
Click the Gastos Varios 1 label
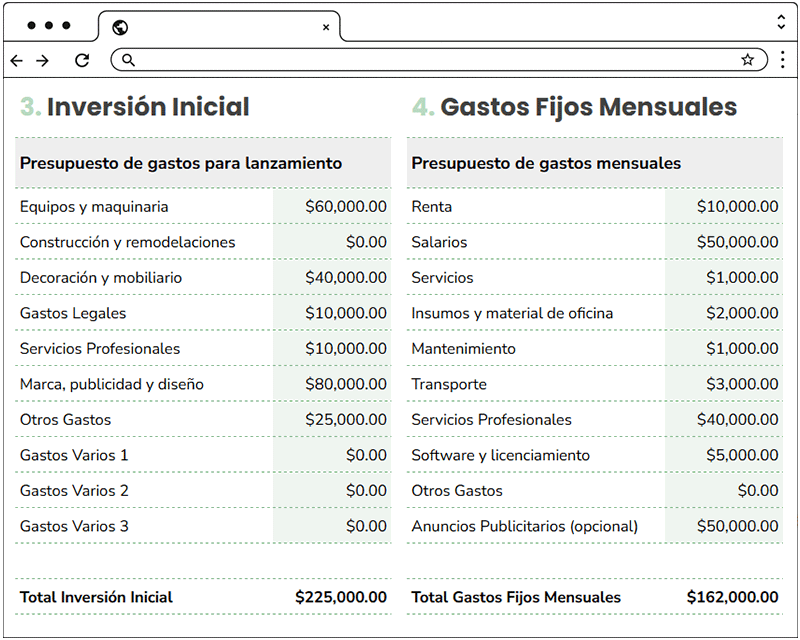(74, 455)
